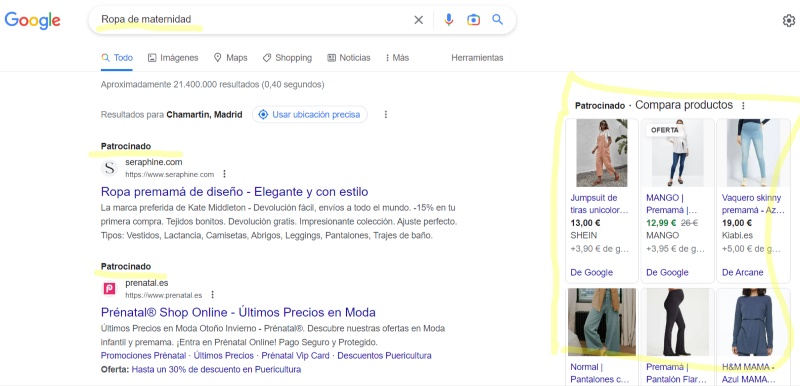Open 'Prénatal® Shop Online' result
Screen dimensions: 800x386
238,312
